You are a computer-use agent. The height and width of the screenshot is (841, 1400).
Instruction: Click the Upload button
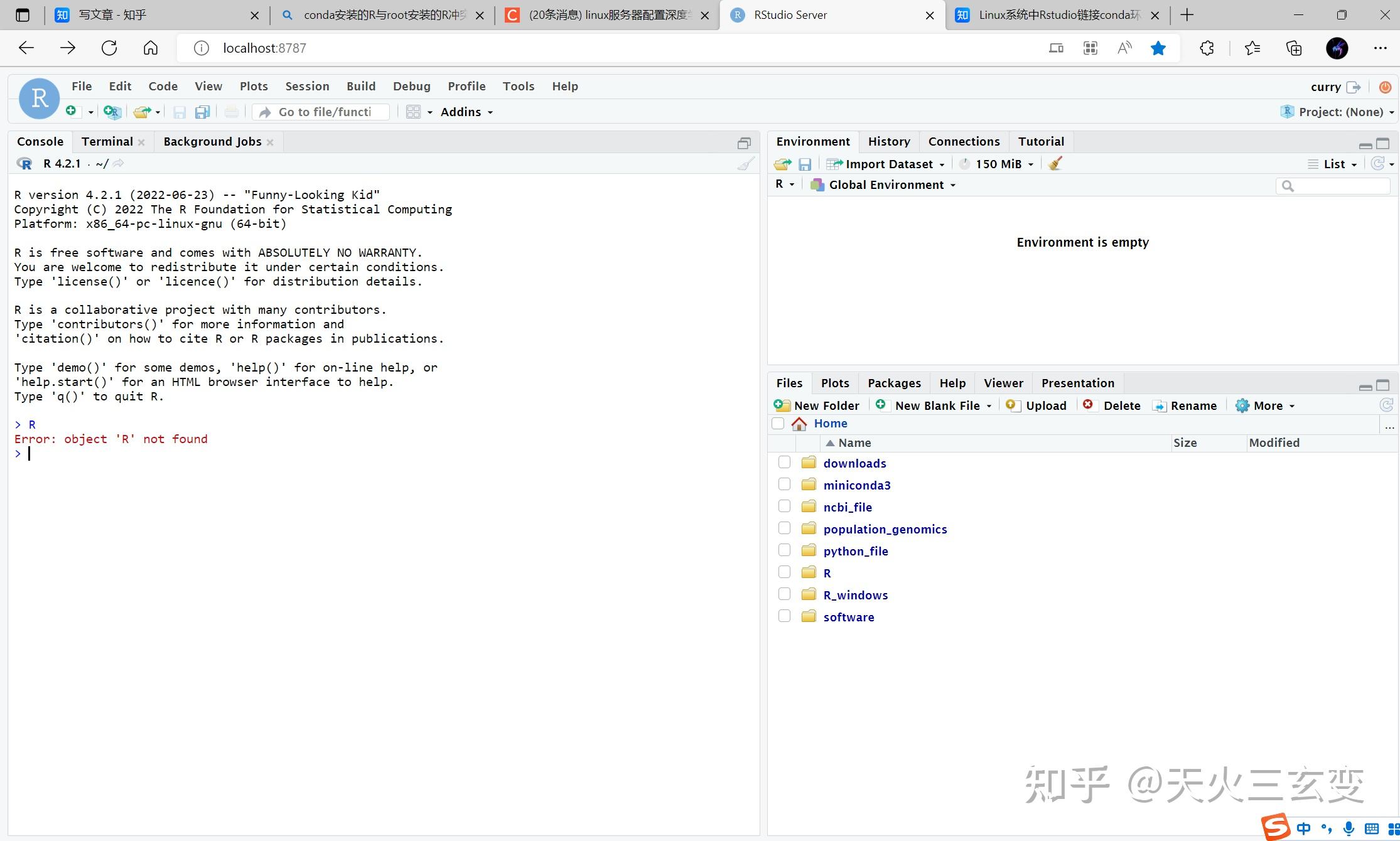pyautogui.click(x=1036, y=405)
